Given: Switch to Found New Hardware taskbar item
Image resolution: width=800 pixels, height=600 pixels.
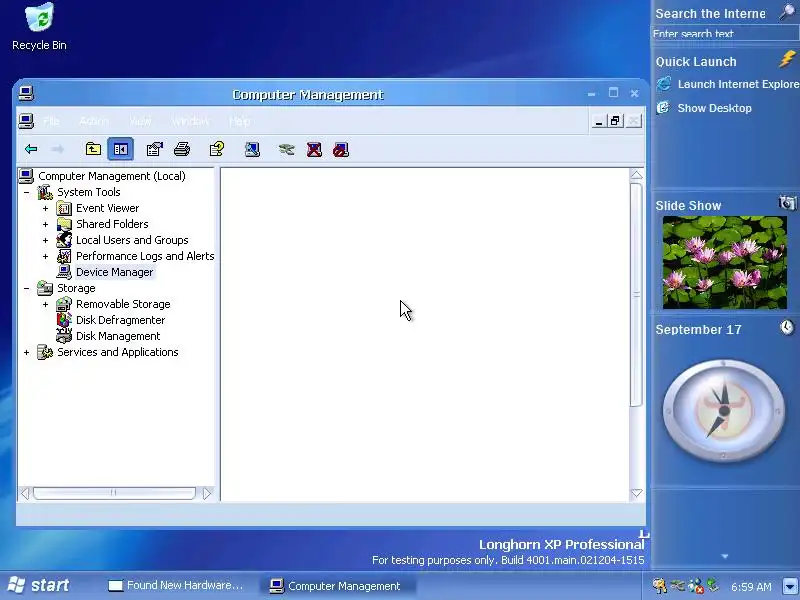Looking at the screenshot, I should click(x=176, y=585).
